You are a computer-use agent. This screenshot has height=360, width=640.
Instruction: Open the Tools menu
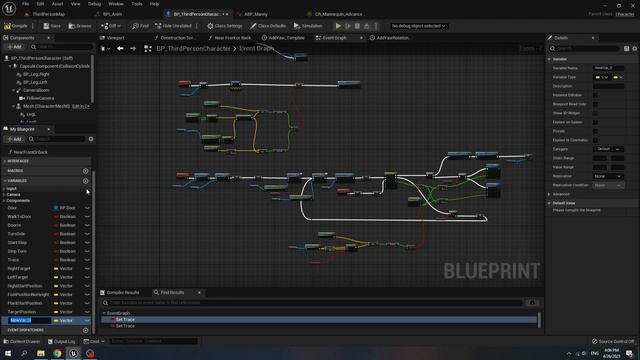137,4
